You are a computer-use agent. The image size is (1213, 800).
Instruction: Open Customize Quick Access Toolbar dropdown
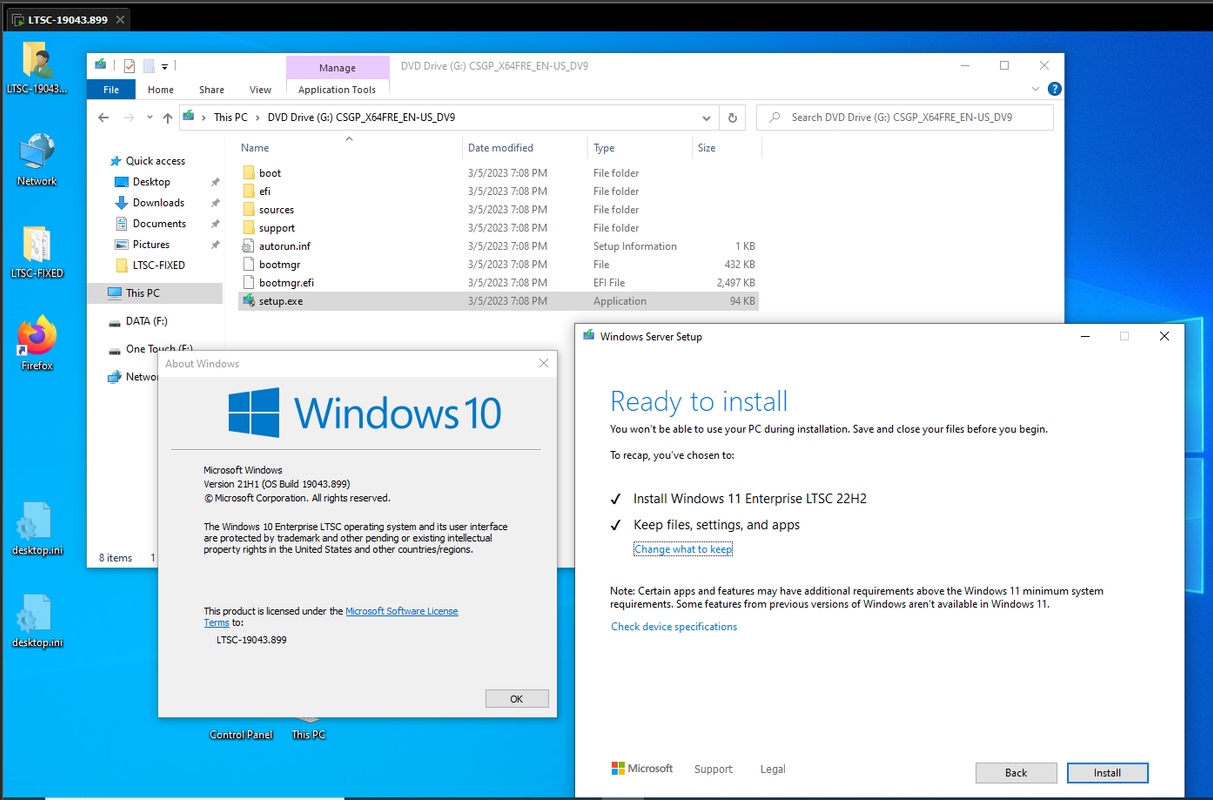coord(164,67)
